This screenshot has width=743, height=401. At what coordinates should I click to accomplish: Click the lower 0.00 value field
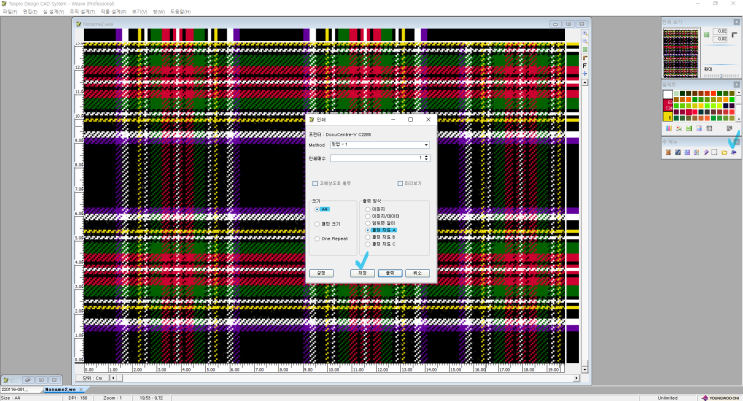point(720,38)
